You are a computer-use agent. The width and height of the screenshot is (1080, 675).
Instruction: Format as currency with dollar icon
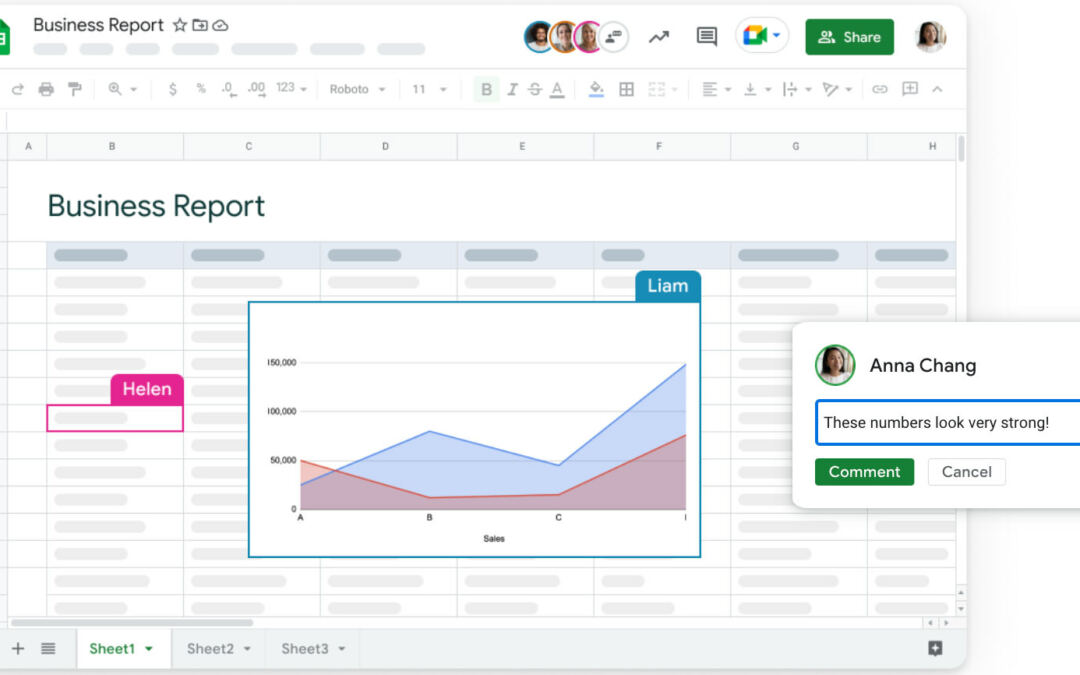tap(173, 89)
